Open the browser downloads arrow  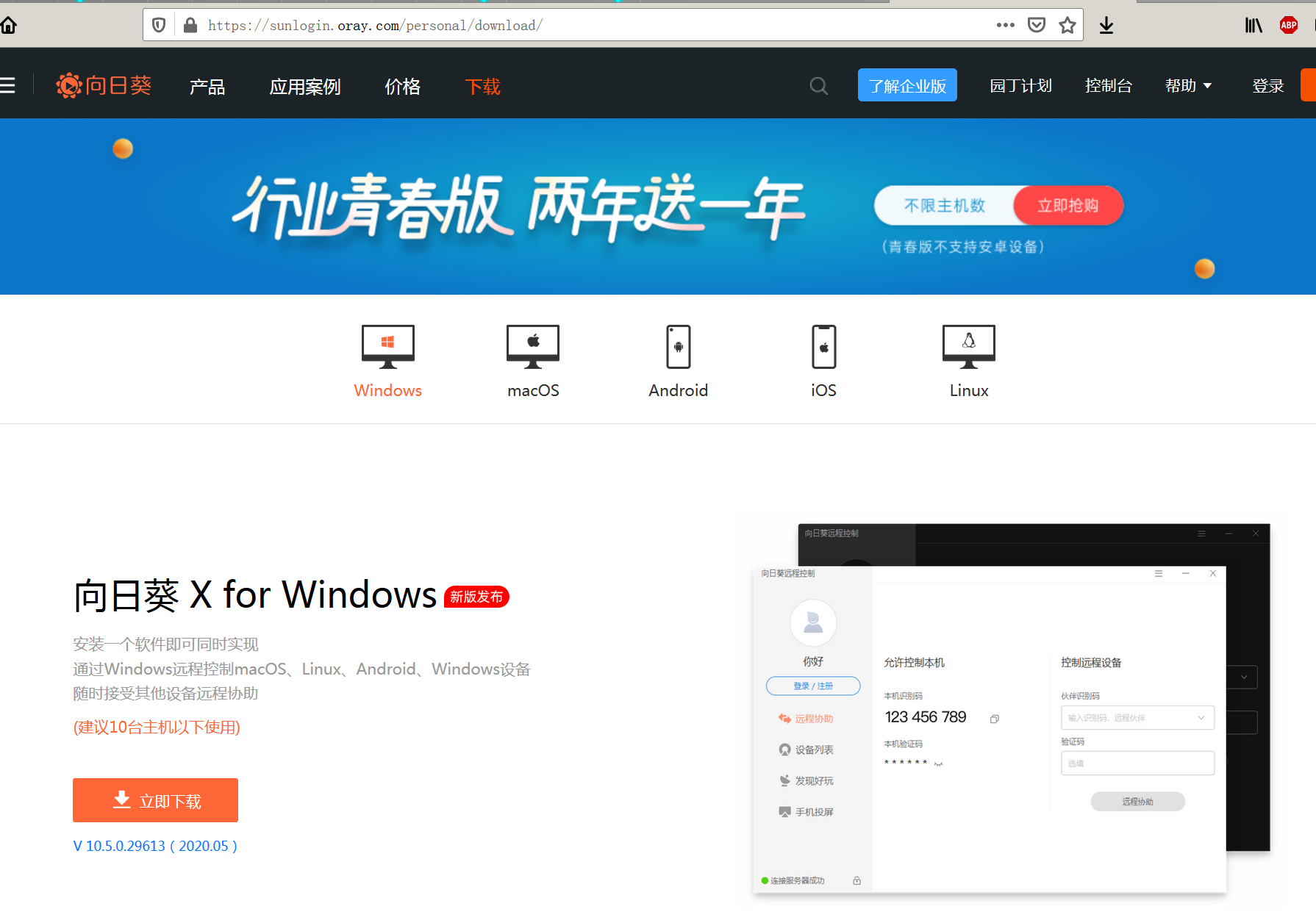point(1106,26)
